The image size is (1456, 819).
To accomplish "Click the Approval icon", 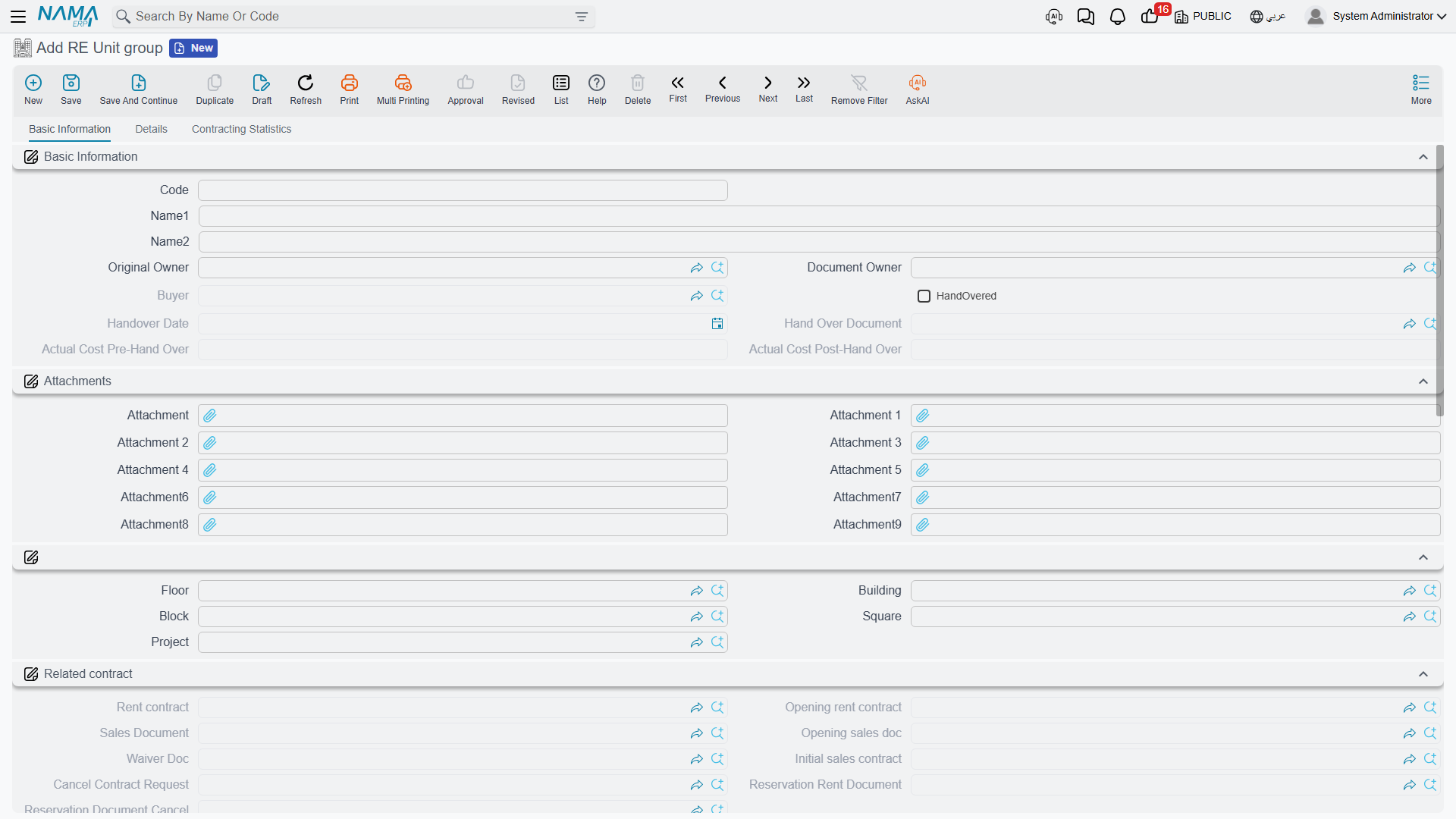I will (466, 89).
